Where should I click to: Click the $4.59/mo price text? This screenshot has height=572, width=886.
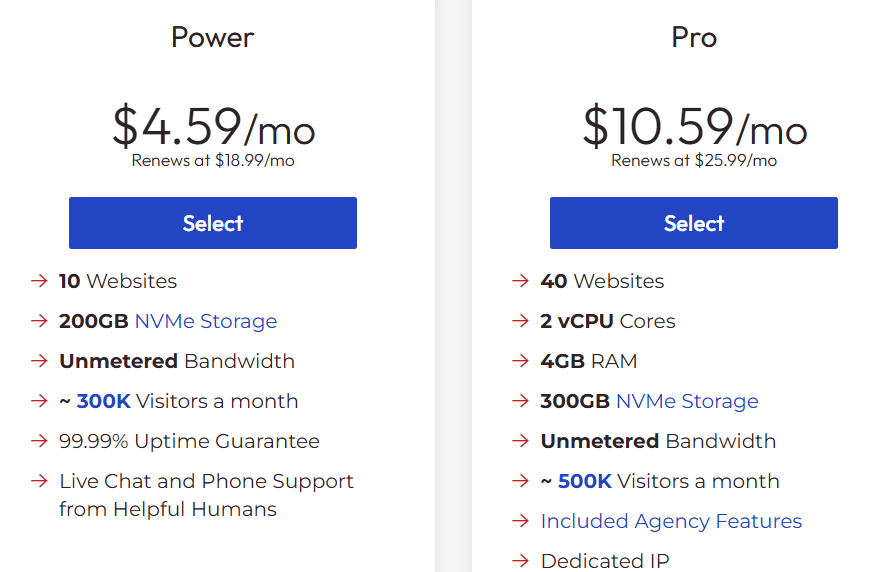213,127
